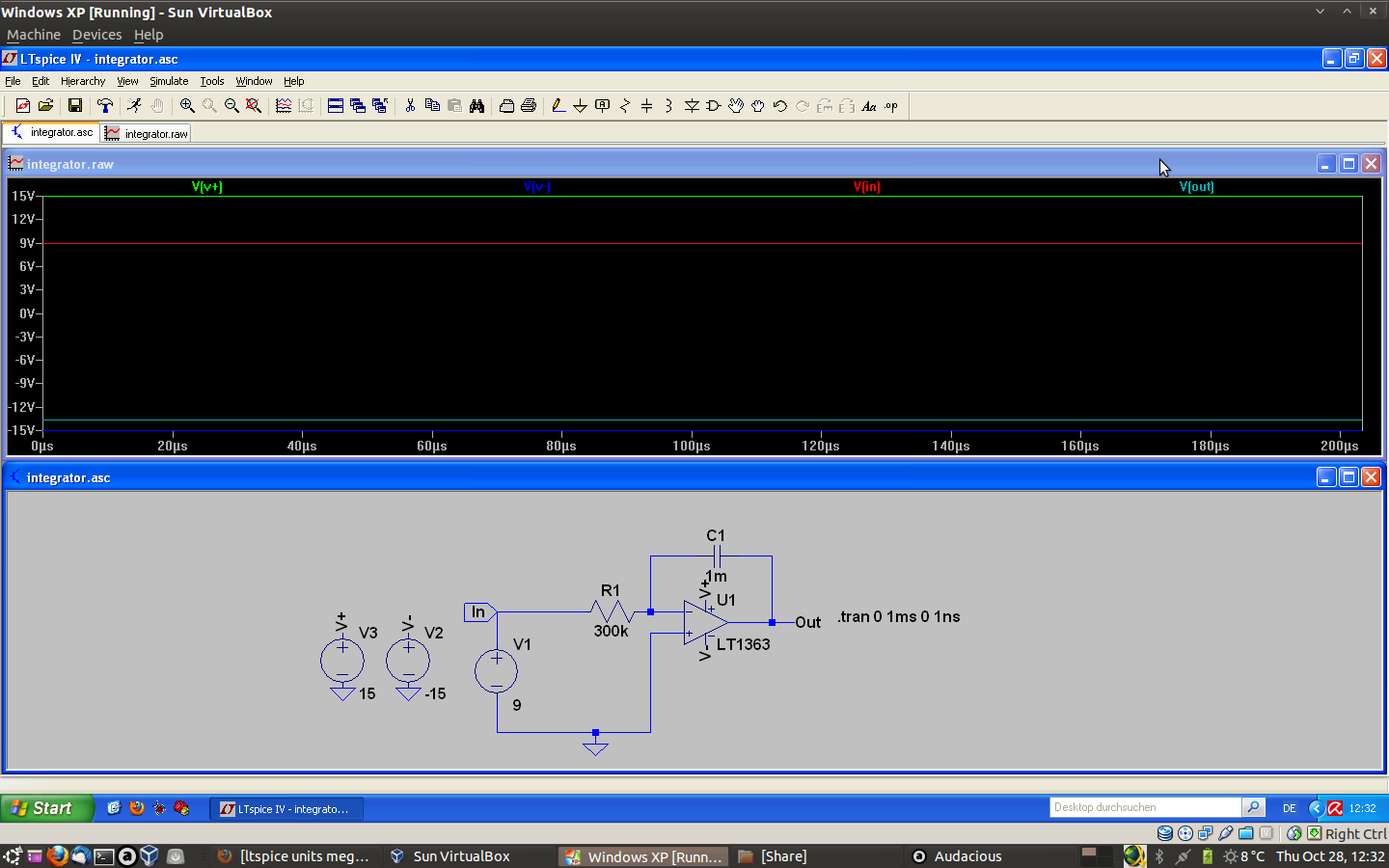This screenshot has width=1389, height=868.
Task: Click the Print Setup icon
Action: tap(506, 106)
